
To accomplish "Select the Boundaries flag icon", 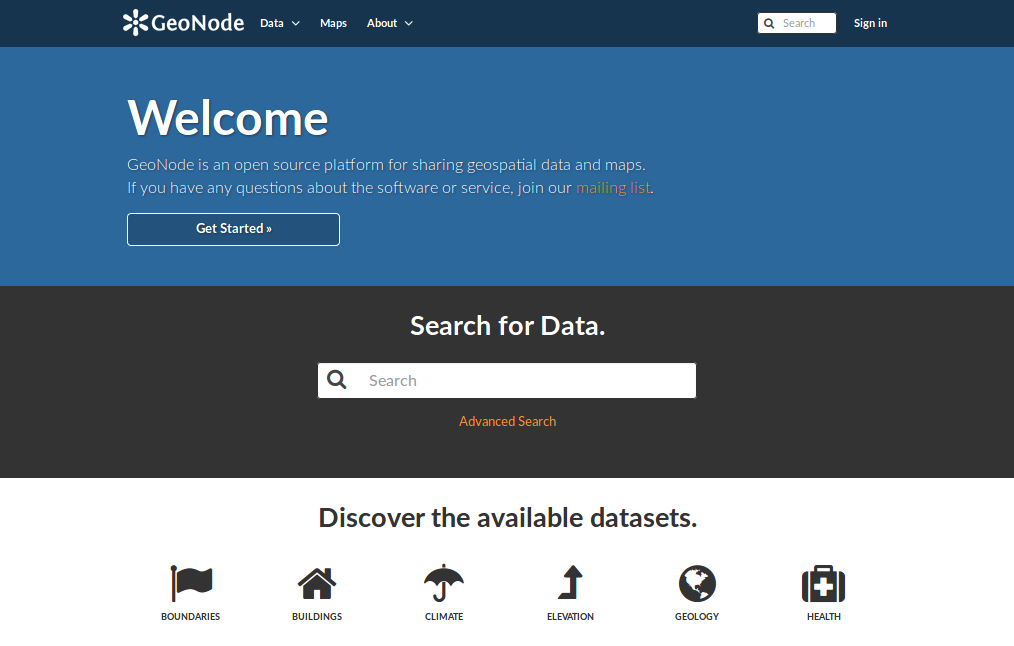I will pyautogui.click(x=191, y=583).
